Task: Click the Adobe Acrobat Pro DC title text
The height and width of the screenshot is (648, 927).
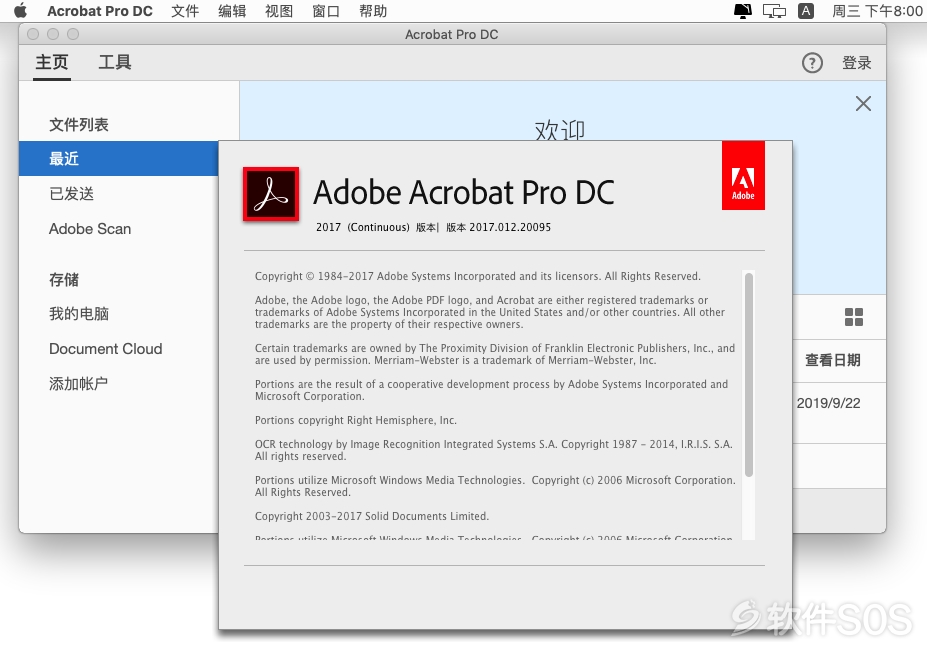Action: click(464, 192)
